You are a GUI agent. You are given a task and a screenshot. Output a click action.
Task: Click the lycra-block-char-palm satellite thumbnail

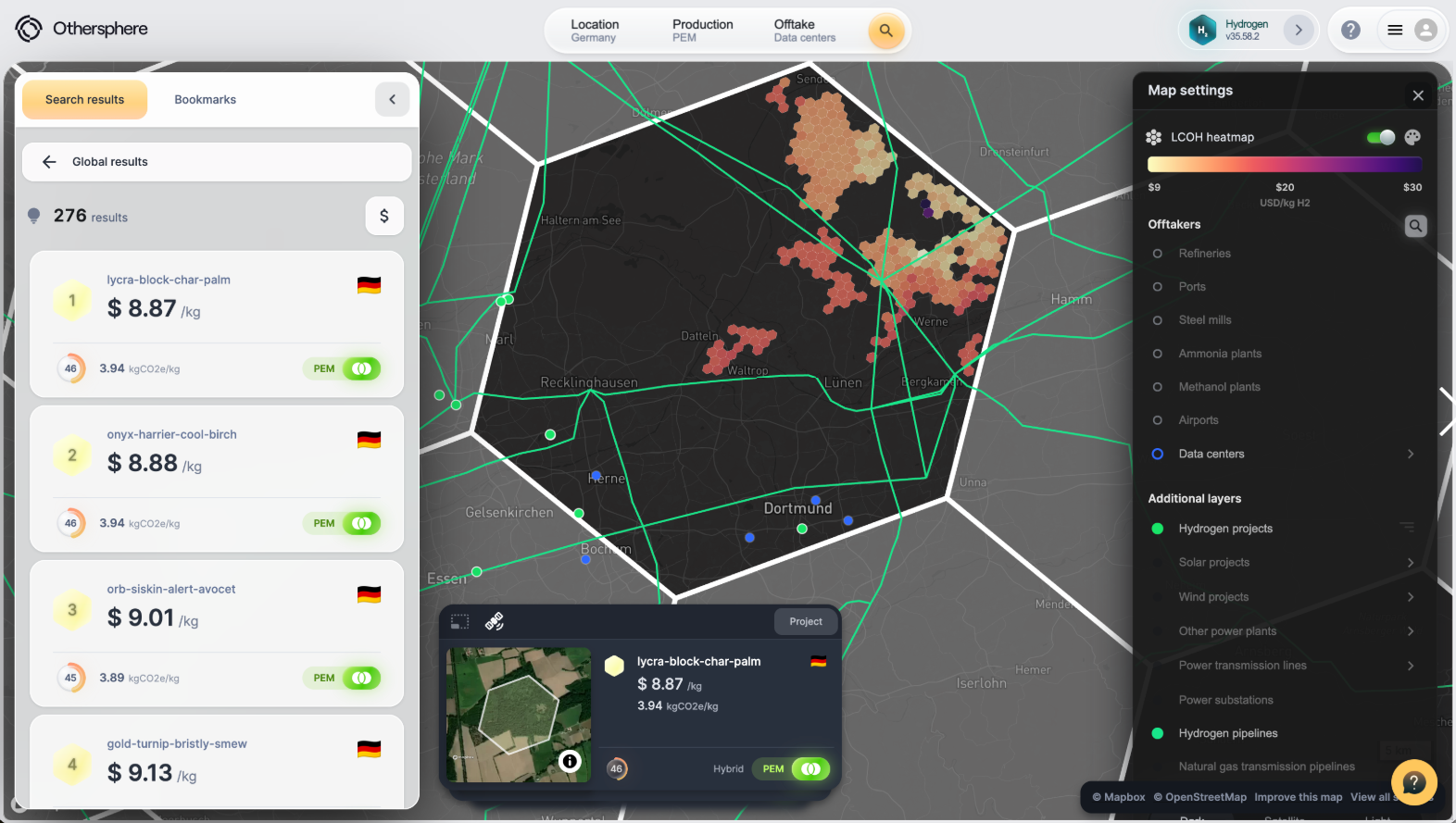(519, 715)
